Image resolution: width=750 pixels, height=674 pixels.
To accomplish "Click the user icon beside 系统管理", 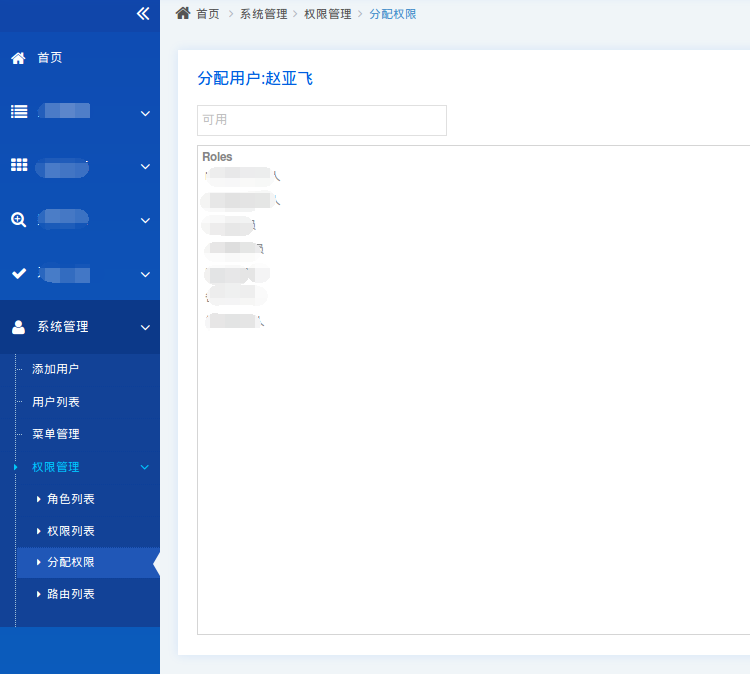I will (18, 327).
